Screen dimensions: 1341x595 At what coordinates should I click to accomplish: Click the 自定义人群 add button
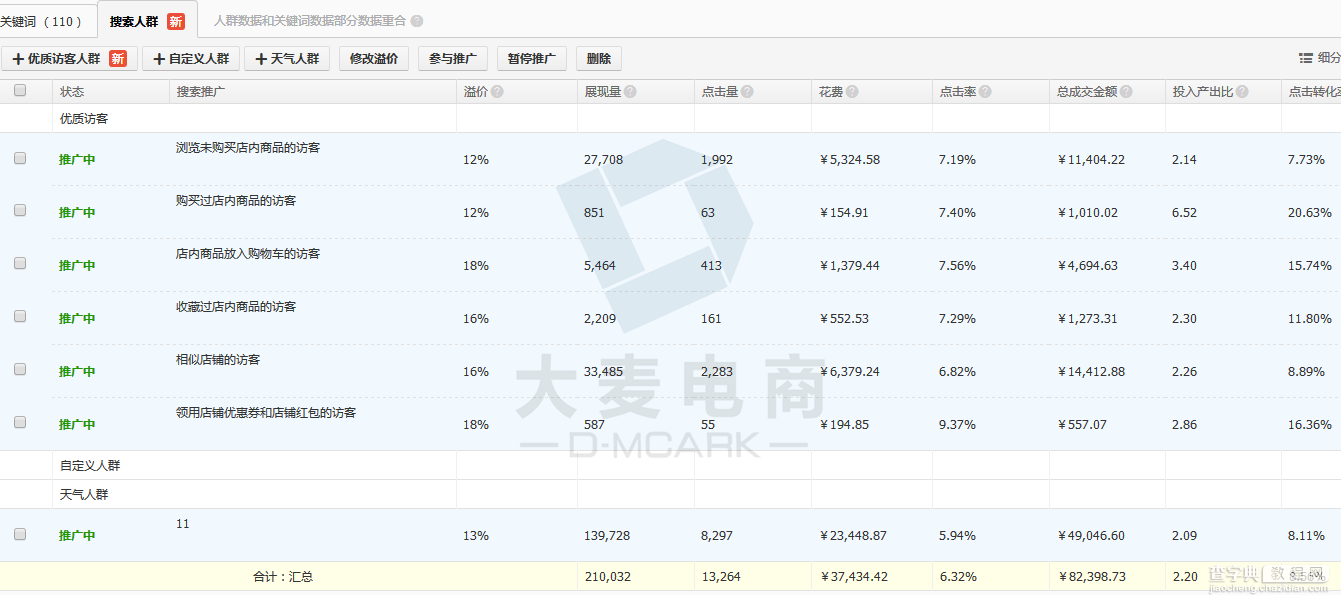tap(191, 59)
